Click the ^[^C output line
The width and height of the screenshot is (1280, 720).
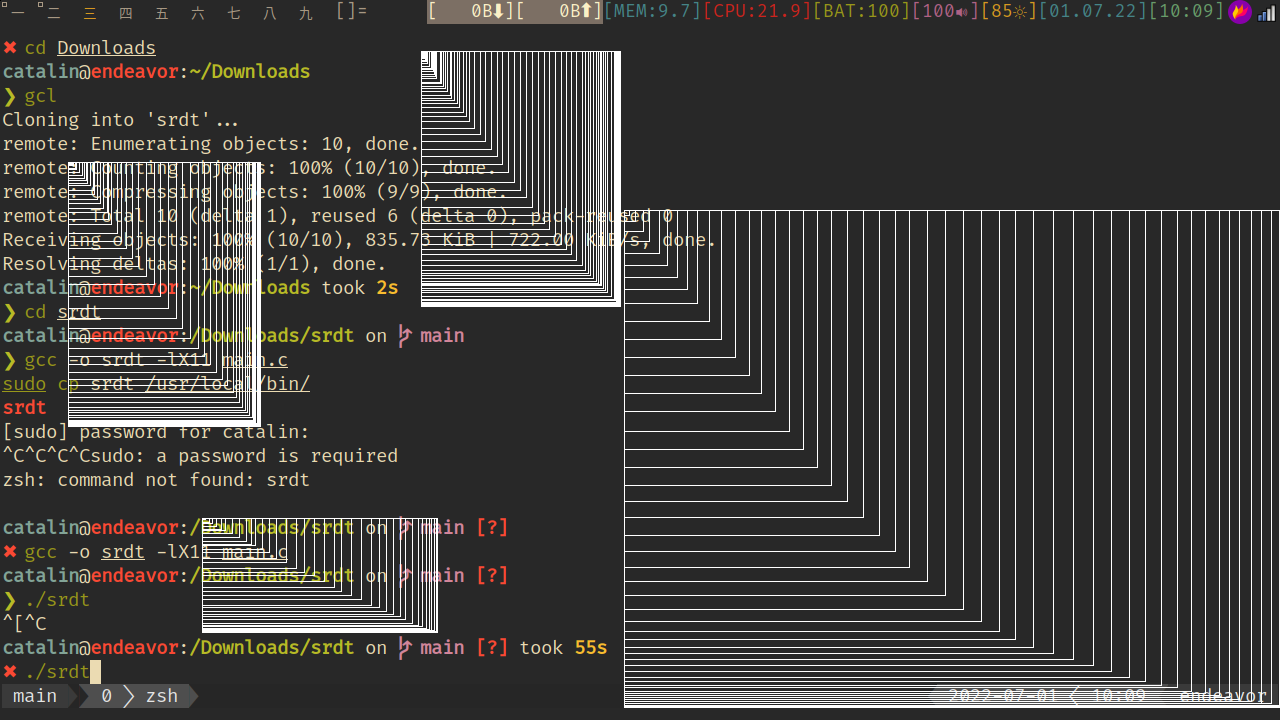(24, 624)
